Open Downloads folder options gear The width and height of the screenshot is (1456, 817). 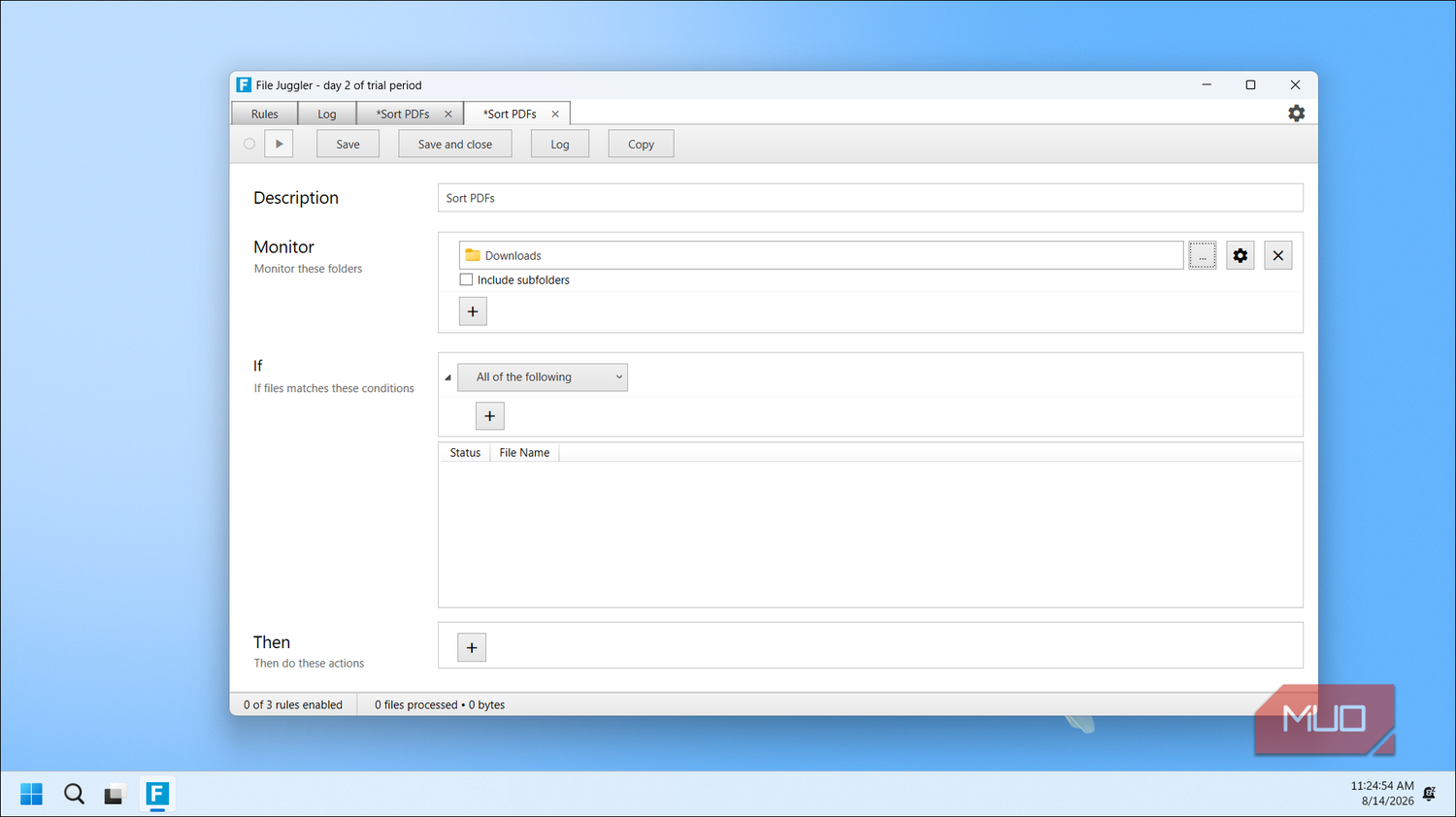1240,255
